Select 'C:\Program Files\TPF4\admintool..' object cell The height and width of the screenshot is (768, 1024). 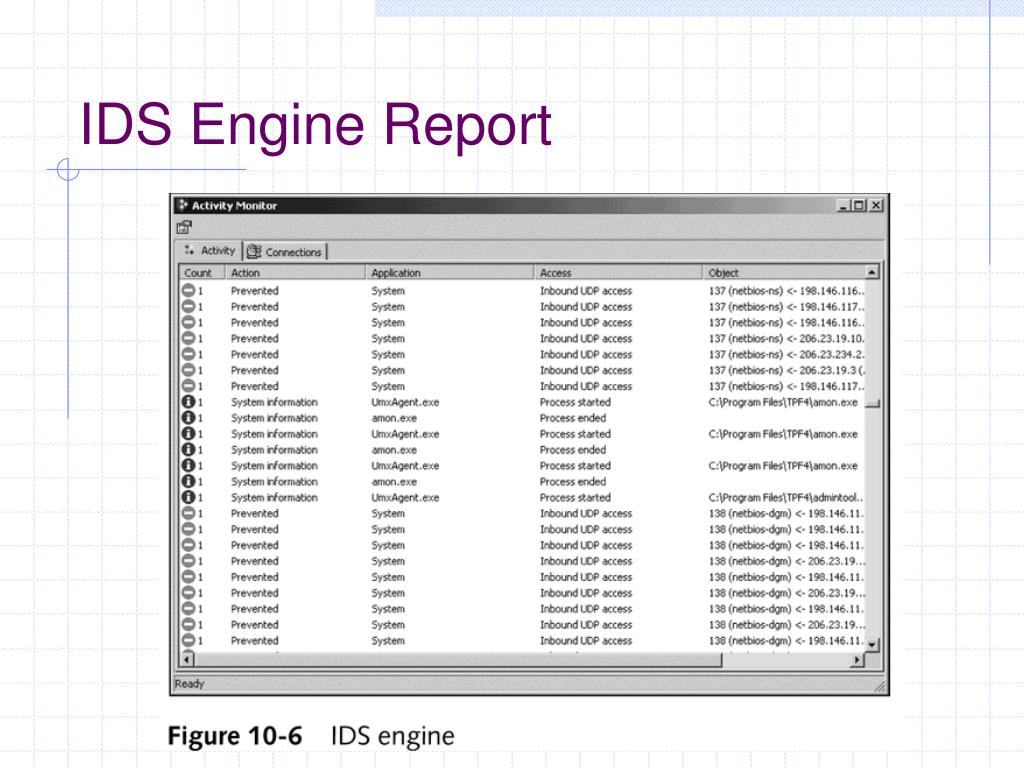pyautogui.click(x=786, y=498)
